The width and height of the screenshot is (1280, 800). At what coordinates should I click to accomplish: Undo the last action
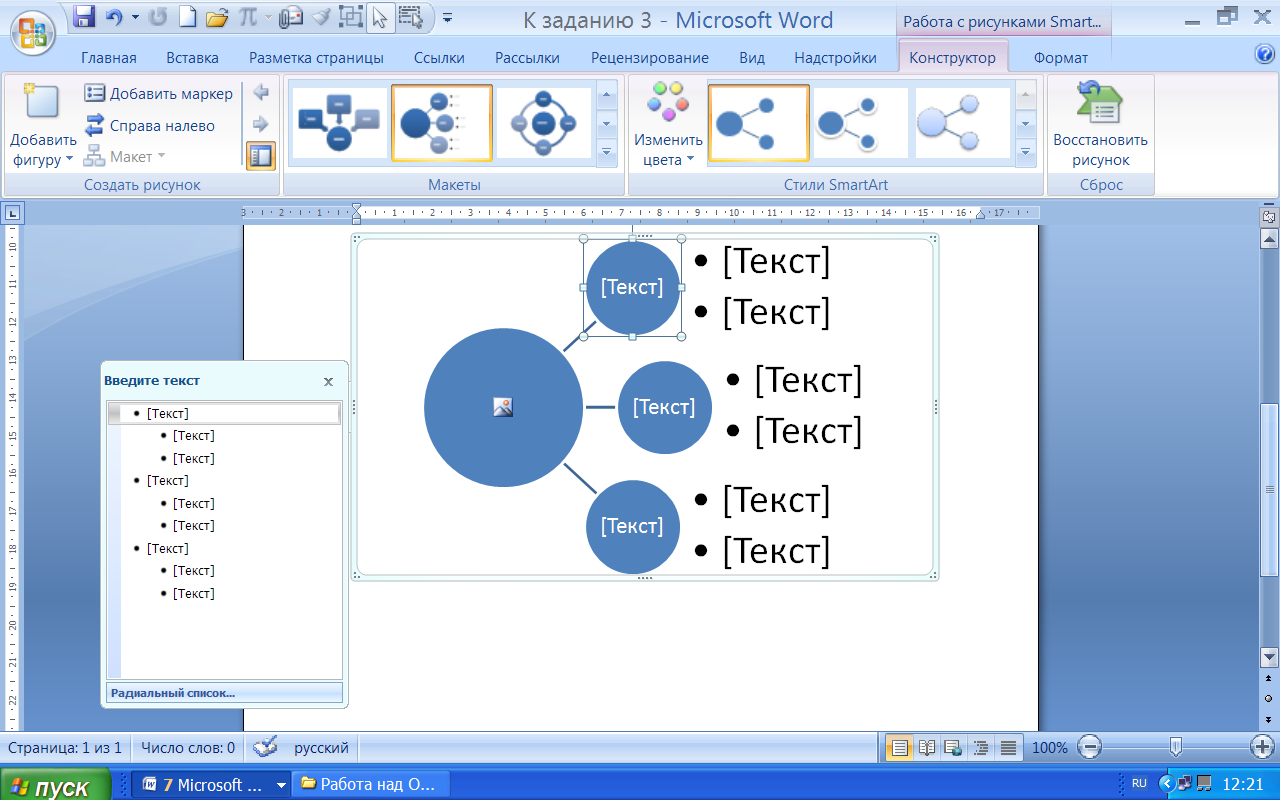coord(113,17)
